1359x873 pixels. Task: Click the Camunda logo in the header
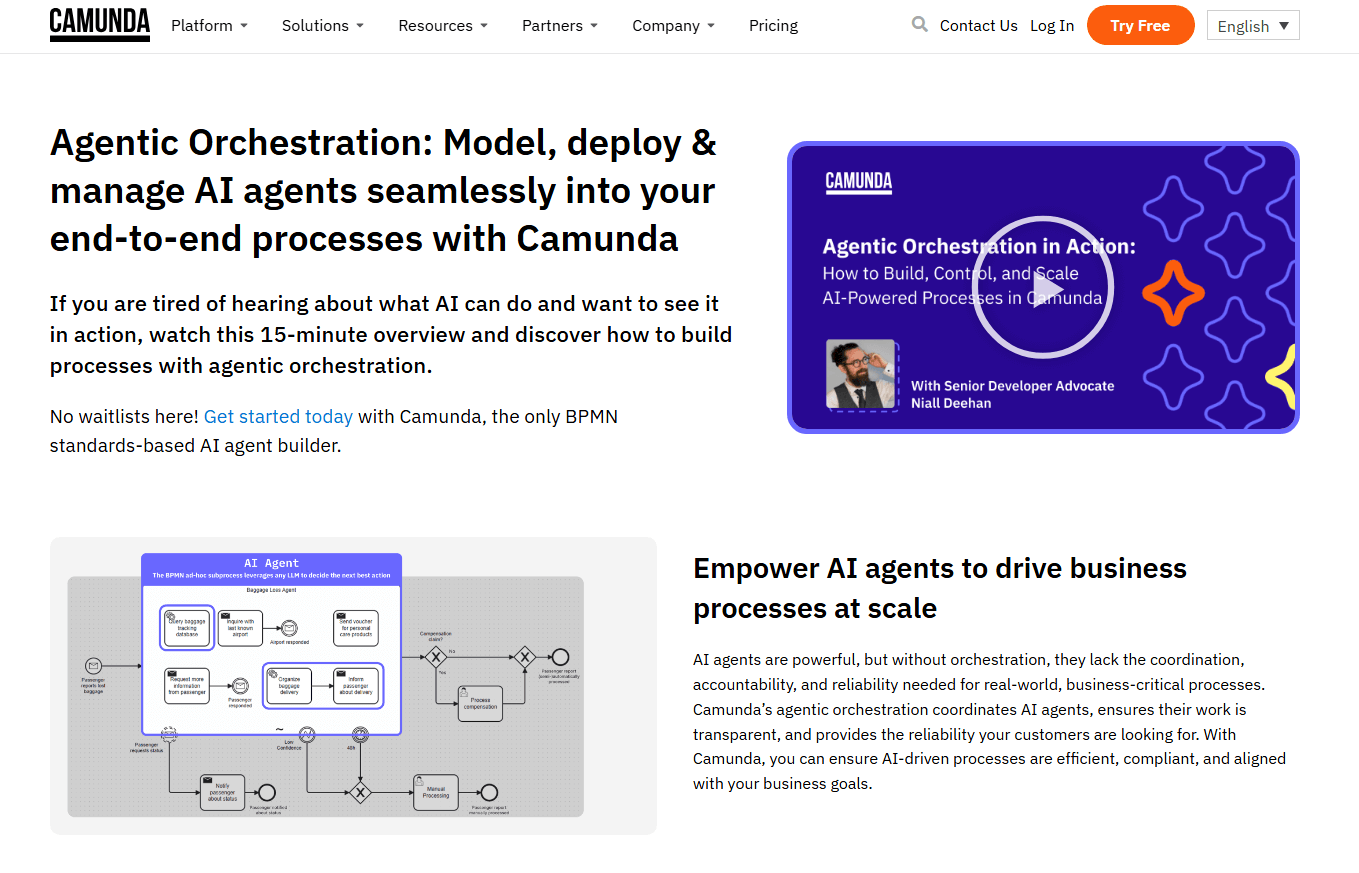tap(100, 25)
